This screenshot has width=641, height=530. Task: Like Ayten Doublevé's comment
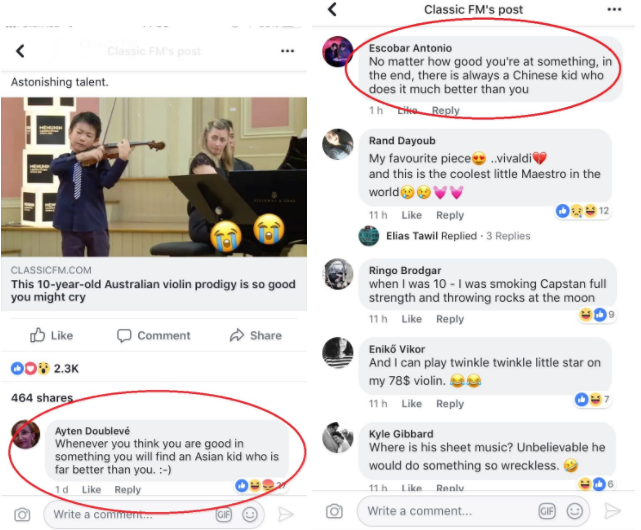(x=91, y=490)
